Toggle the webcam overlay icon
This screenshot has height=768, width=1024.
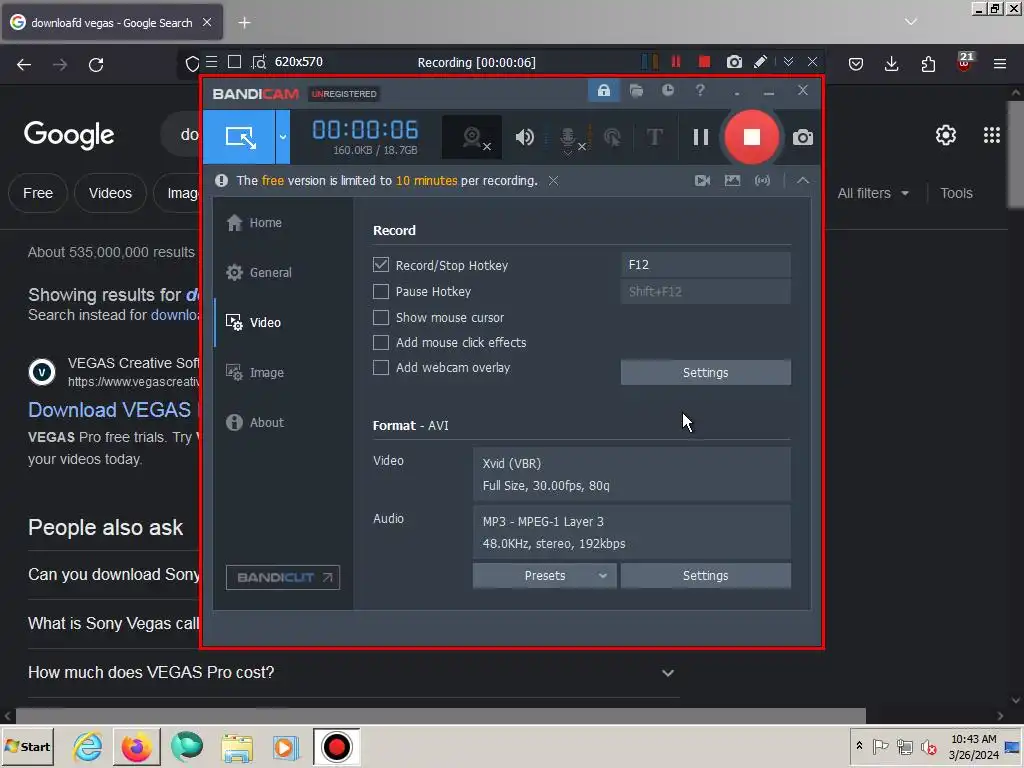pyautogui.click(x=473, y=137)
